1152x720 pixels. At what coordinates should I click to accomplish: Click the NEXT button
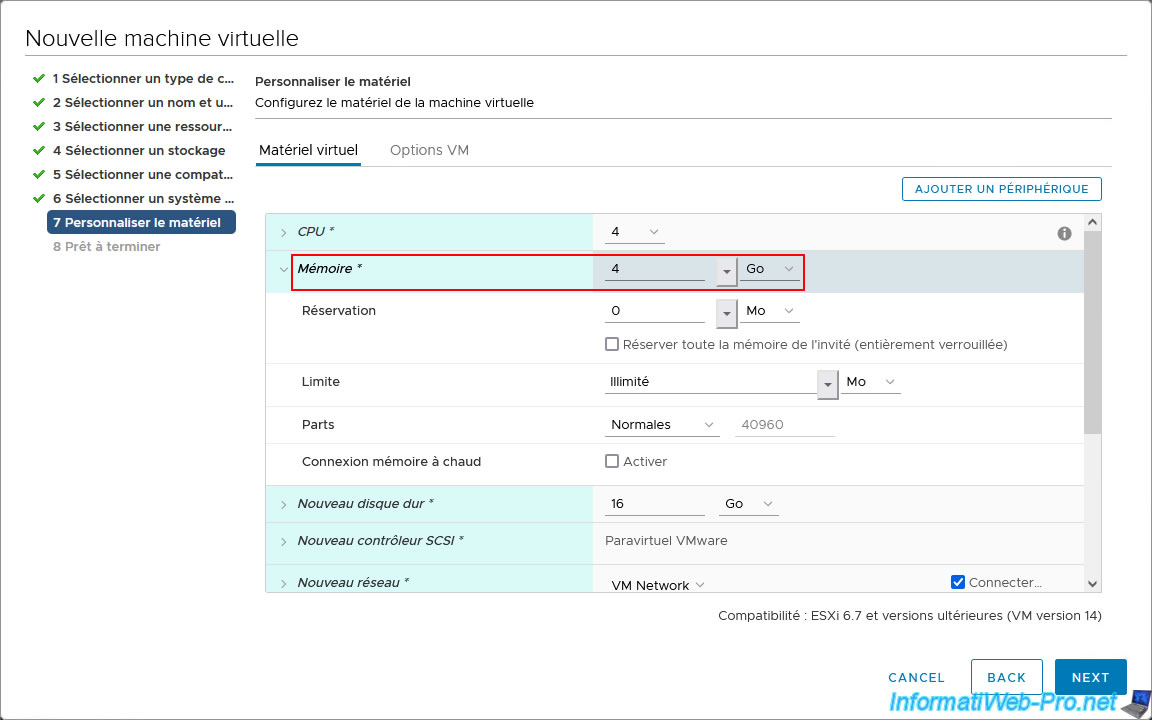[x=1090, y=677]
